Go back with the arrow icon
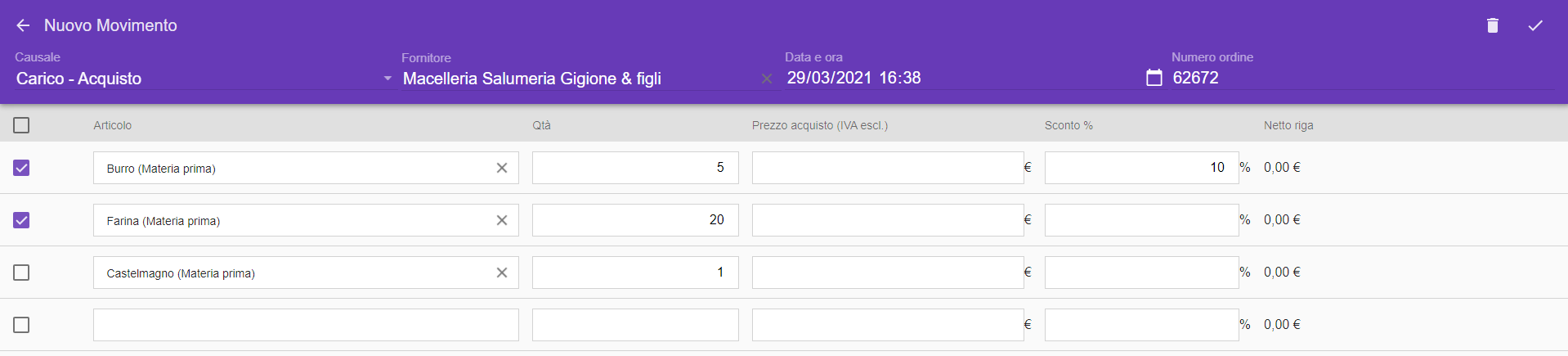Screen dimensions: 1568x356 23,25
